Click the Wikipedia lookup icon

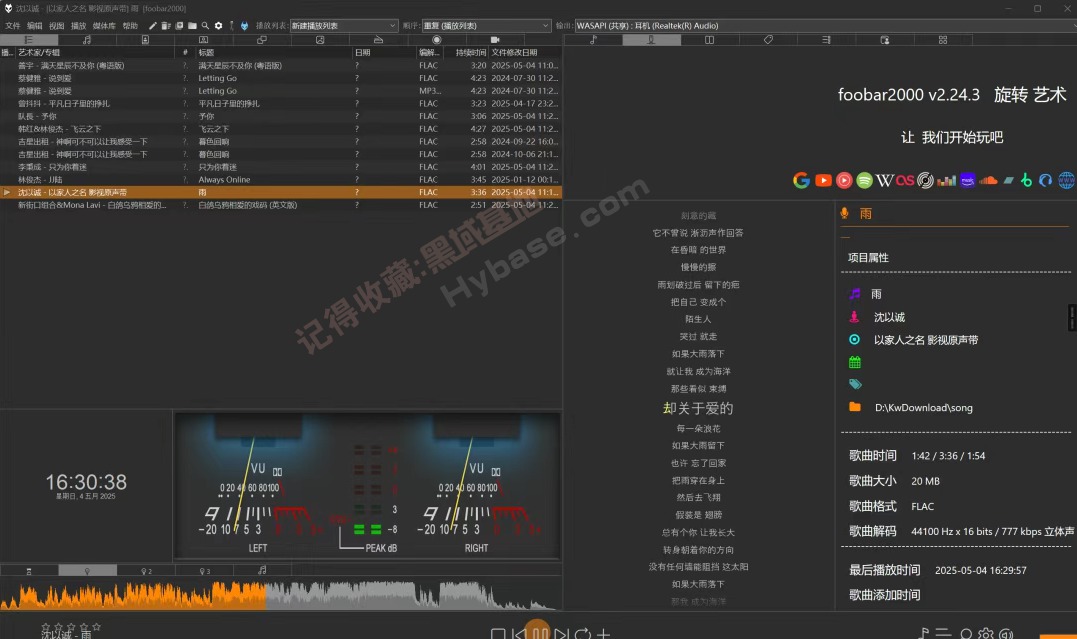(885, 181)
